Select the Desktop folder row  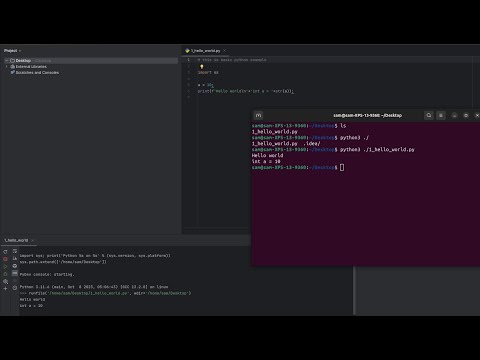[91, 60]
